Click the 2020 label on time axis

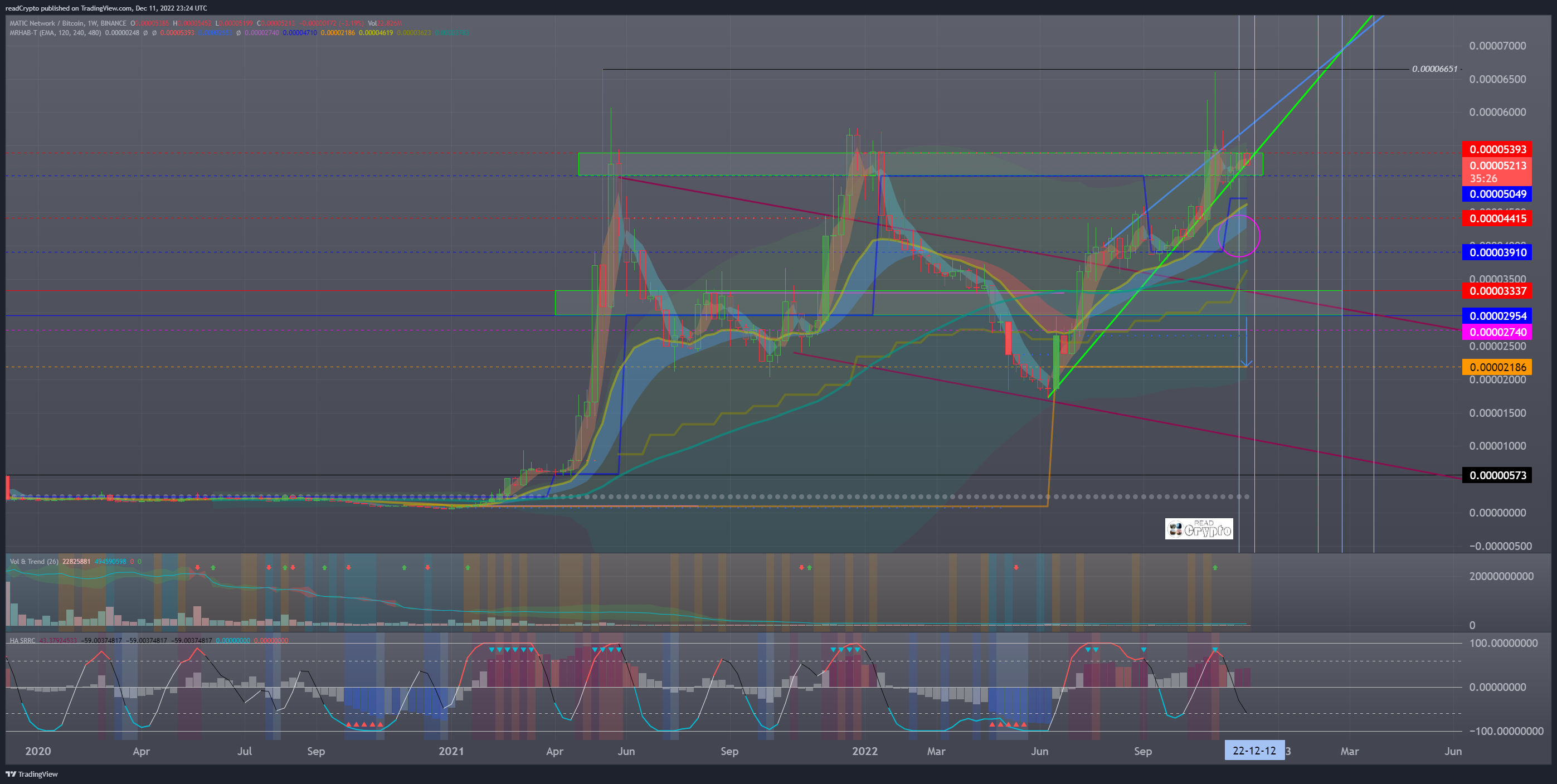coord(37,751)
